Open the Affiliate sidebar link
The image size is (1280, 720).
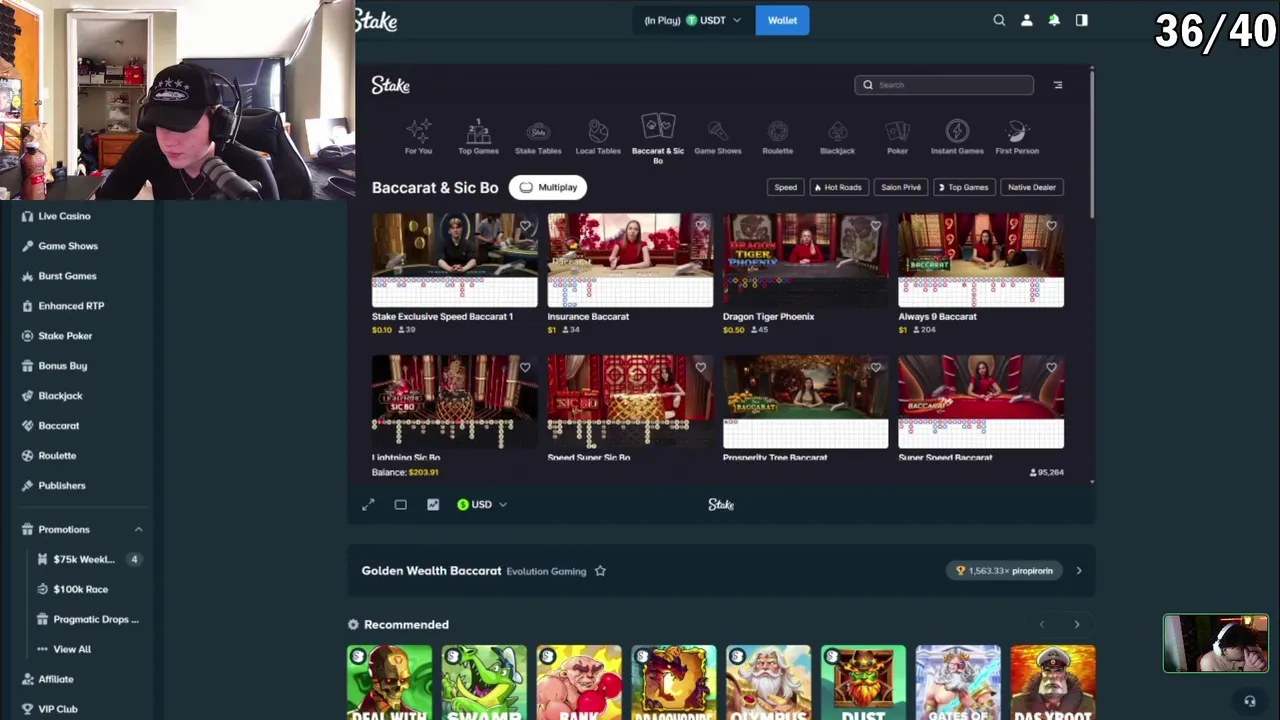pos(56,679)
